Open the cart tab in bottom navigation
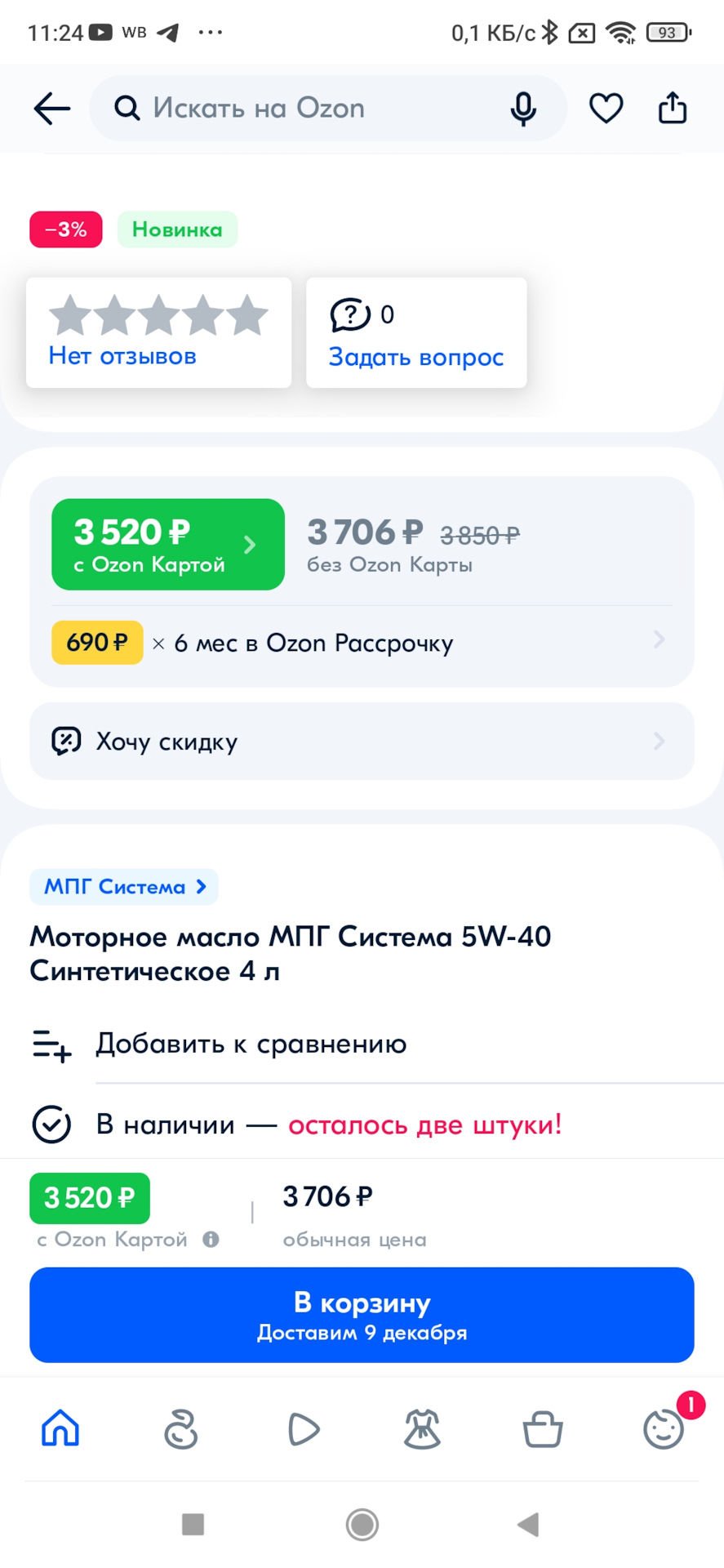This screenshot has height=1568, width=724. [x=543, y=1429]
